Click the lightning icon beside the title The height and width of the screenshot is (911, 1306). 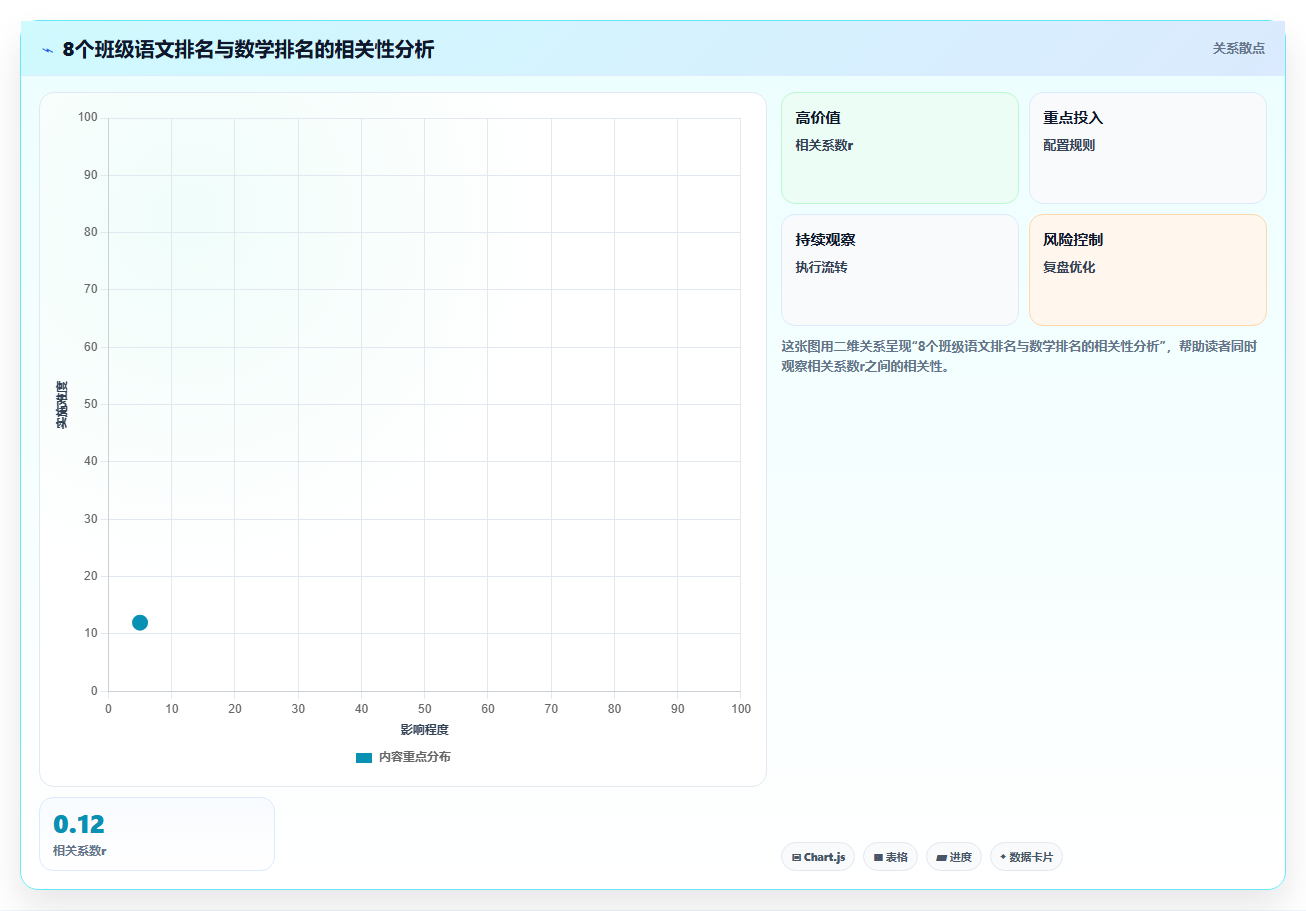coord(47,50)
